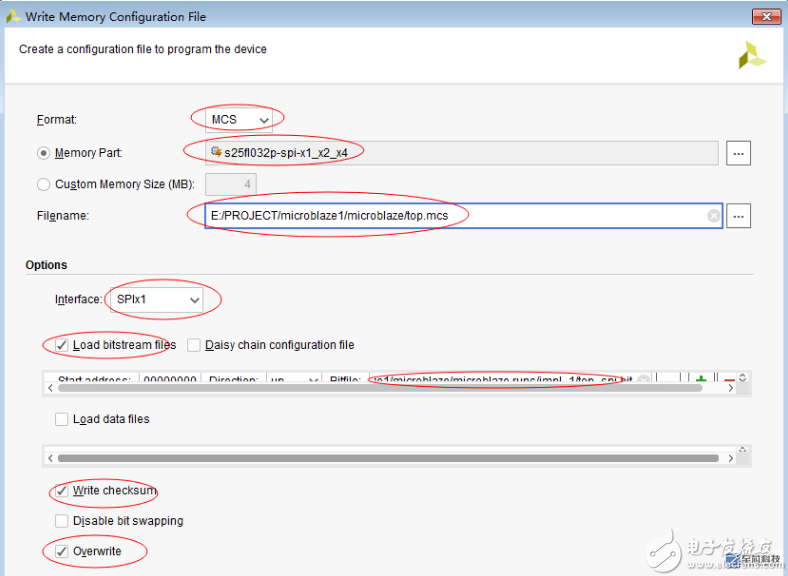Toggle the Write checksum checkbox
This screenshot has height=576, width=788.
(x=63, y=491)
